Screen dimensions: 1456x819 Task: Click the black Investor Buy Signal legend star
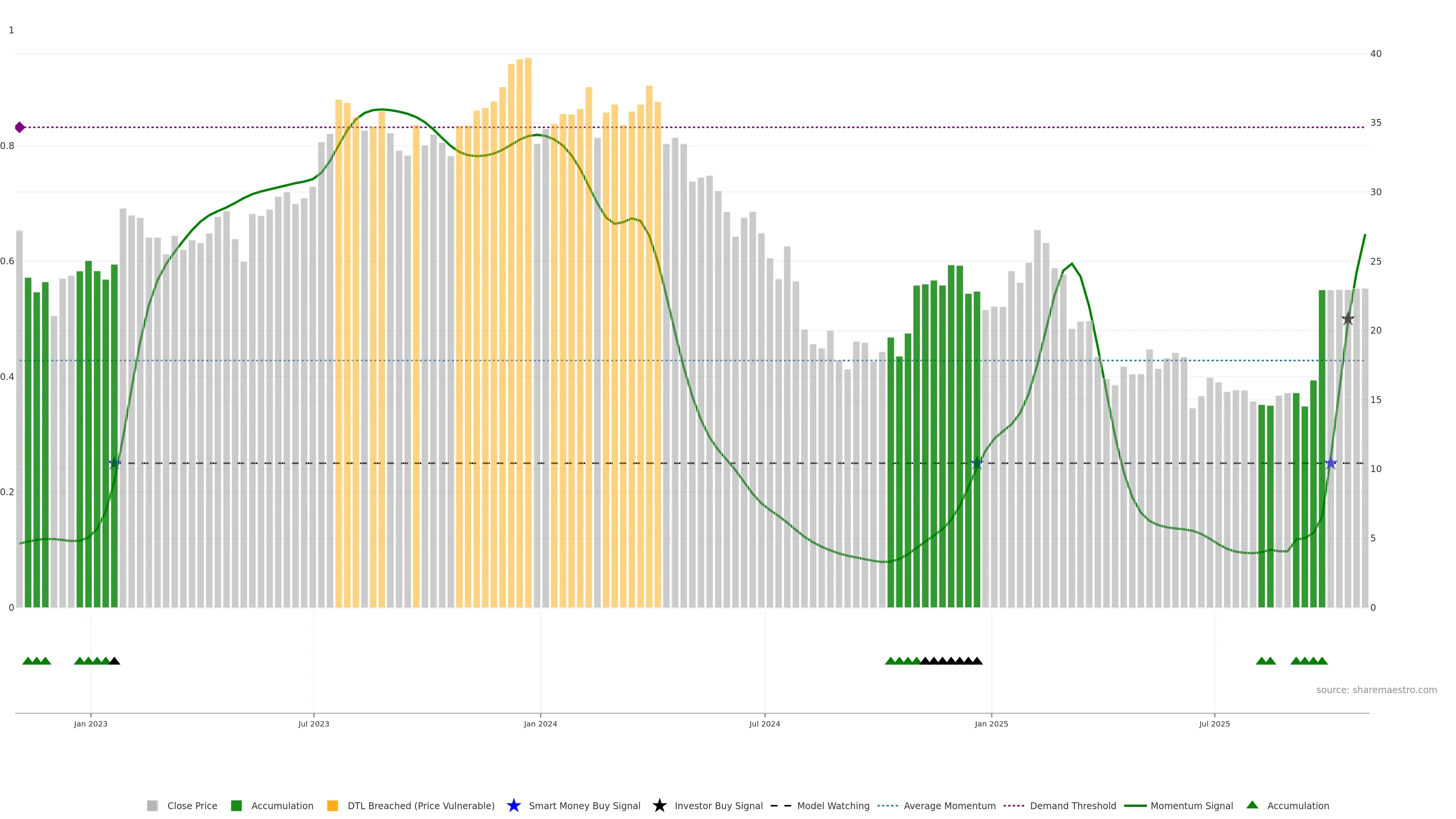pos(659,805)
